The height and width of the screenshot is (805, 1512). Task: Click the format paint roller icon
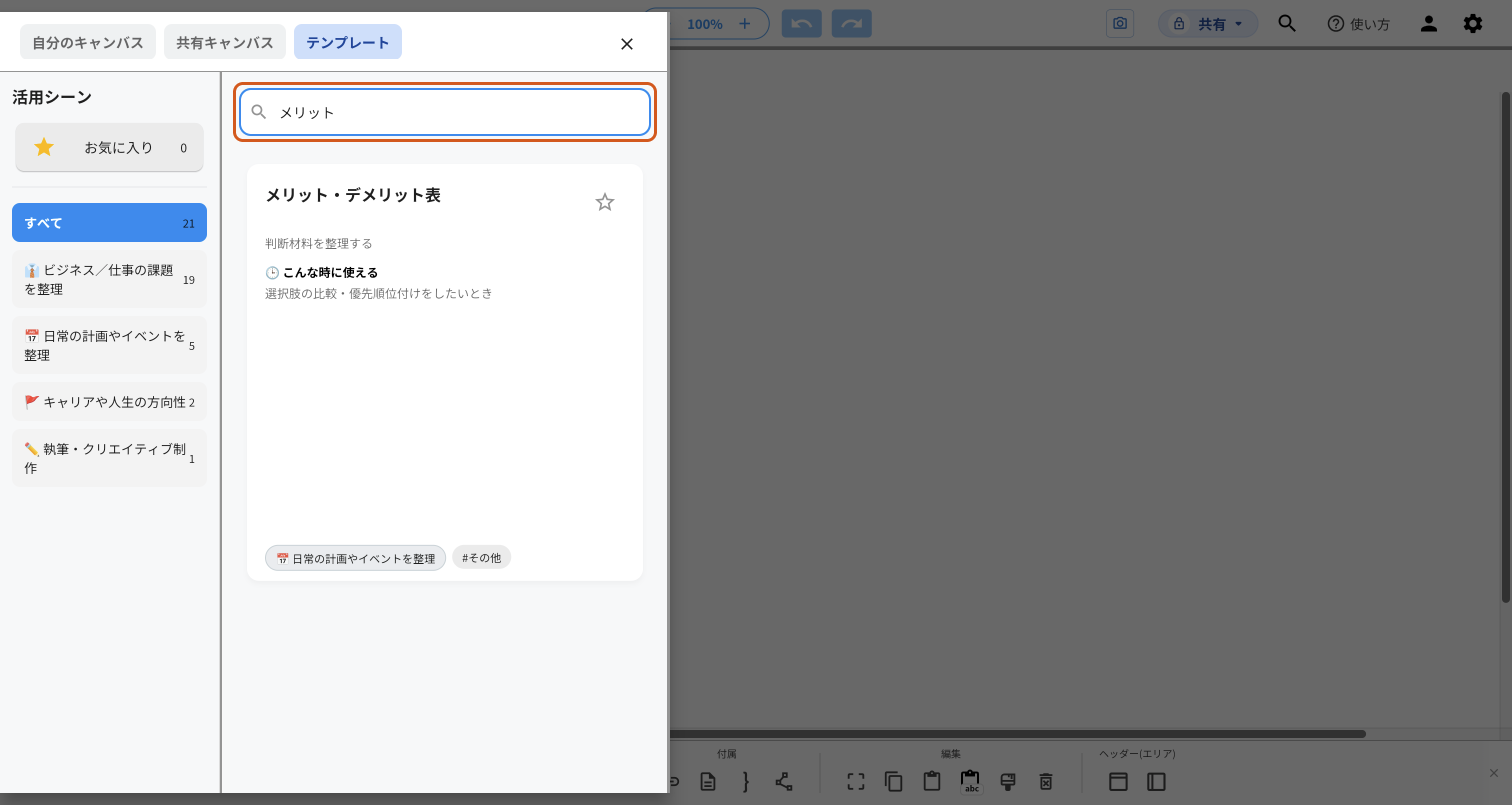pos(1008,782)
